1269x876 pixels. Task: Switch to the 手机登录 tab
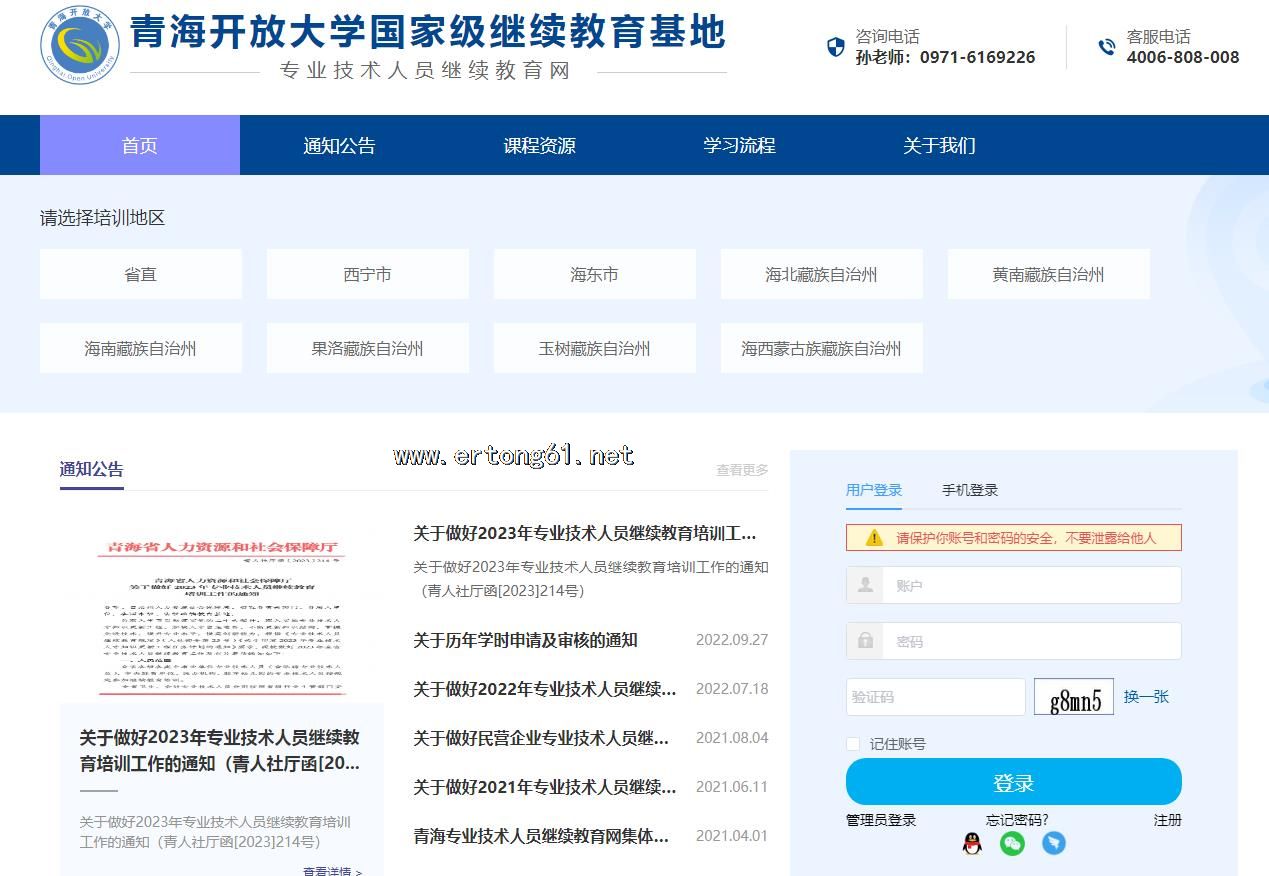(969, 490)
